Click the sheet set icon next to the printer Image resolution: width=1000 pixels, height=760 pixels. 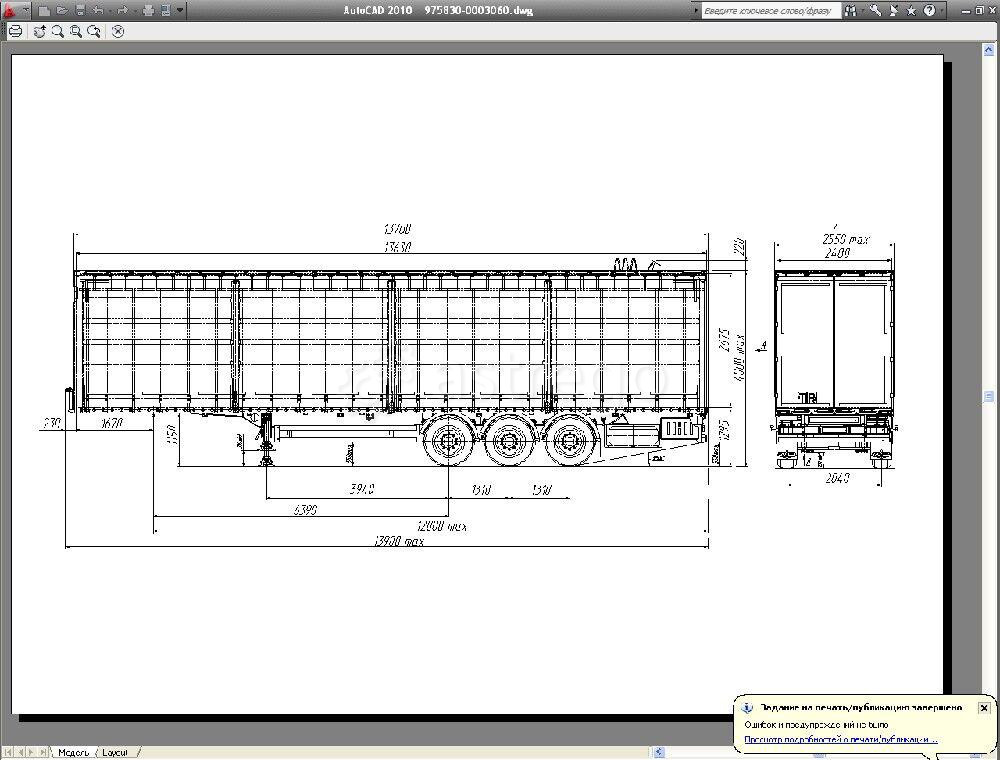165,10
